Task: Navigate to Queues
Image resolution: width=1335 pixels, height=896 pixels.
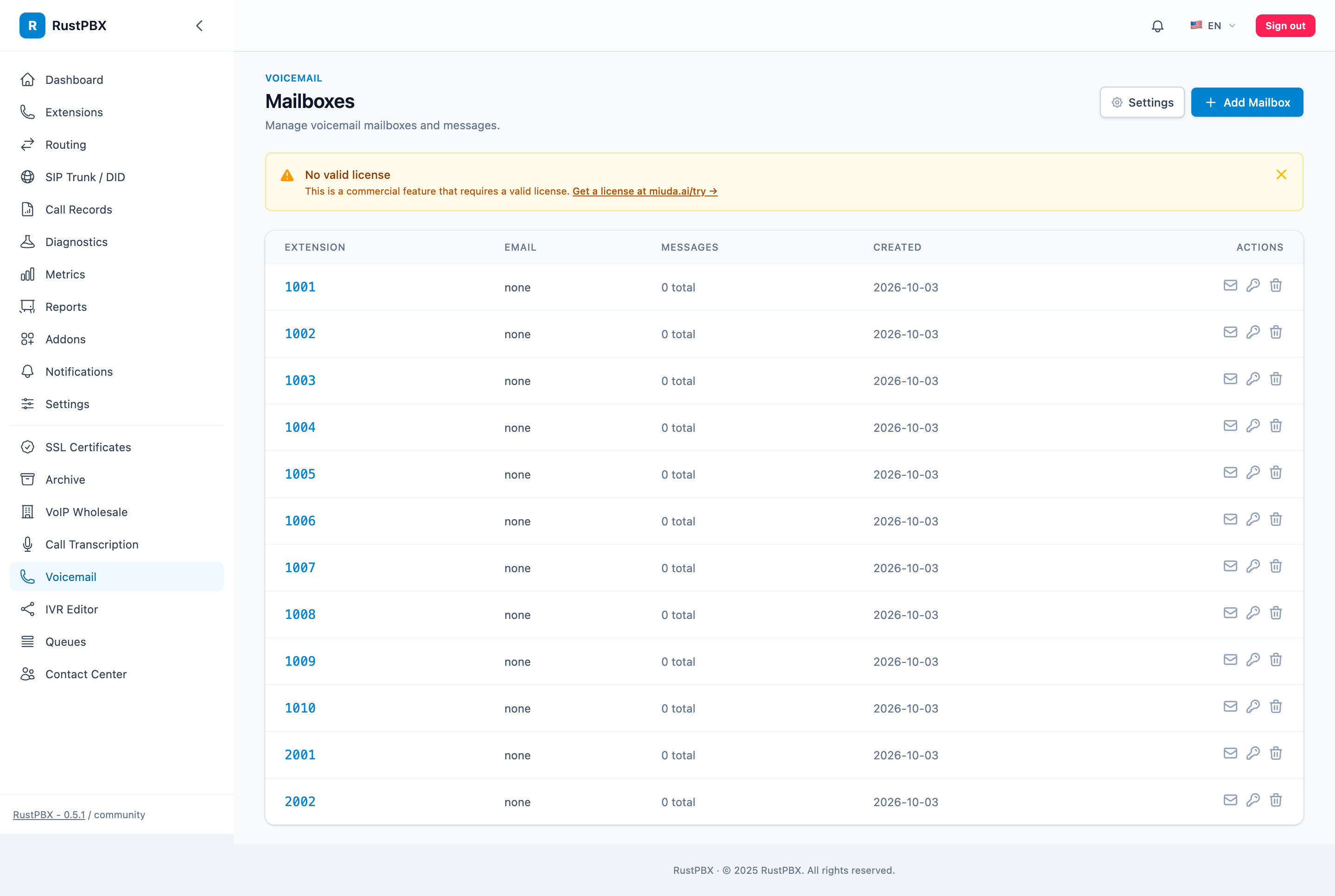Action: pos(117,642)
